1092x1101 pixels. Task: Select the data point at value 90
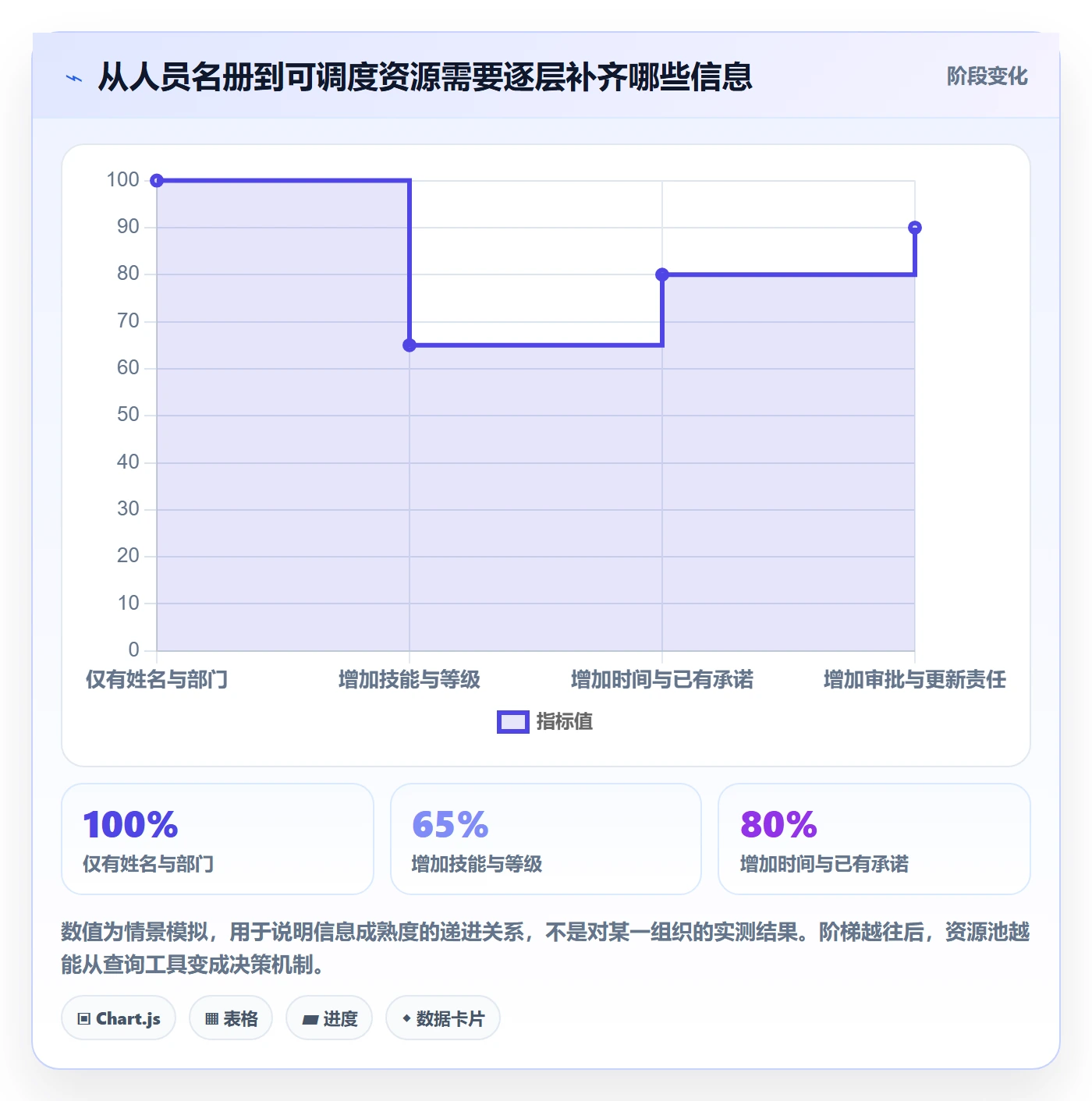(x=915, y=228)
